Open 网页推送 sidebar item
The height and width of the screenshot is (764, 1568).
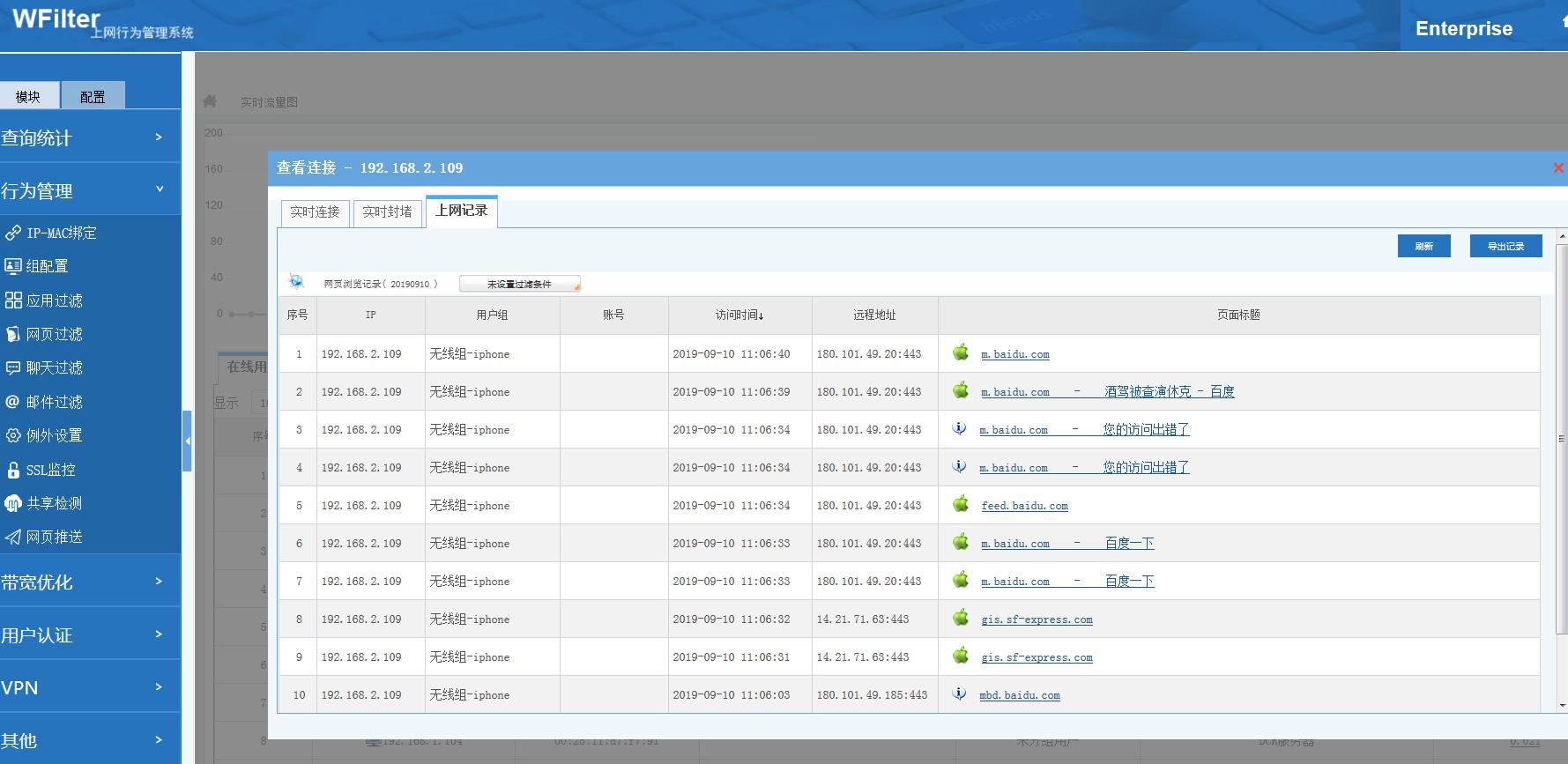tap(44, 537)
